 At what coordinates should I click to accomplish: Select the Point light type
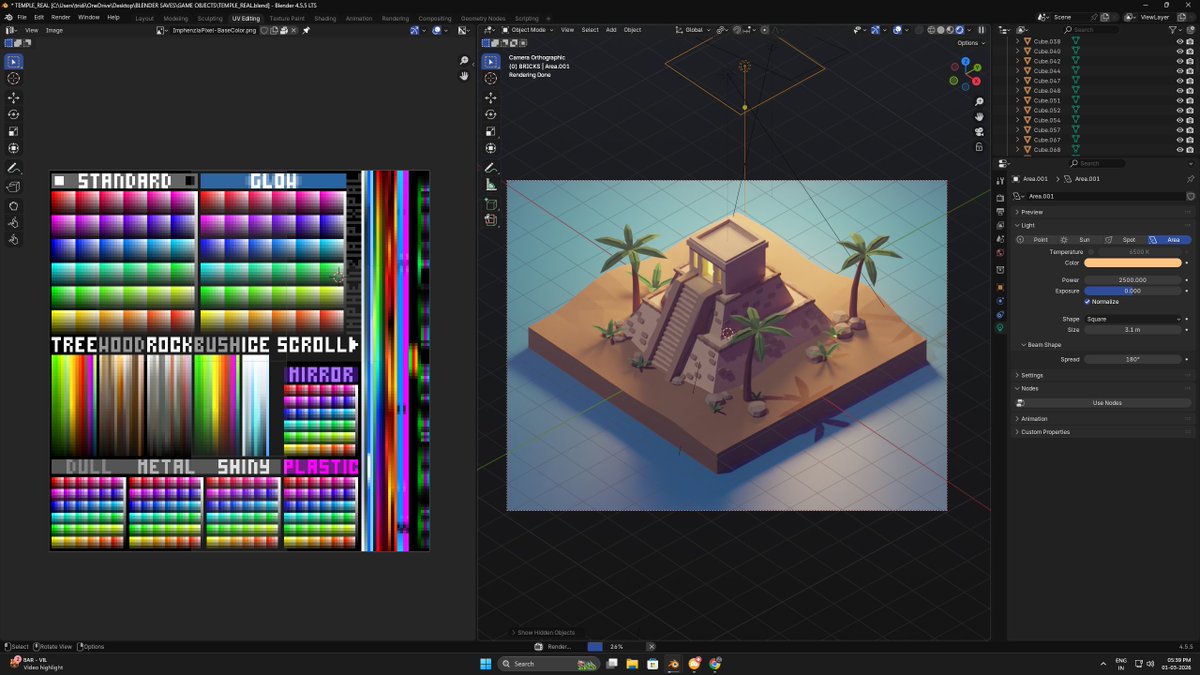point(1035,240)
